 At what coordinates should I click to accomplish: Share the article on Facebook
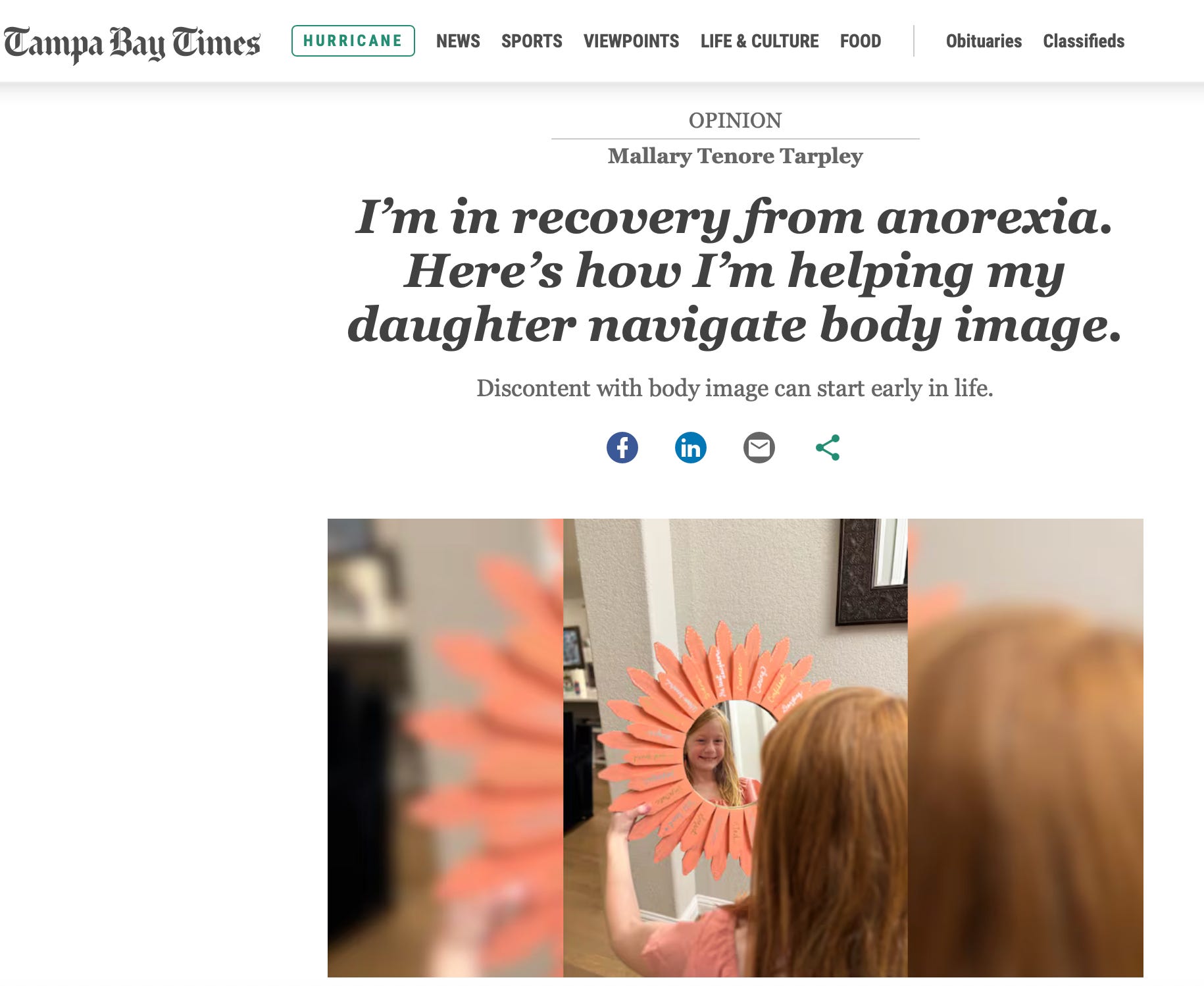[622, 448]
